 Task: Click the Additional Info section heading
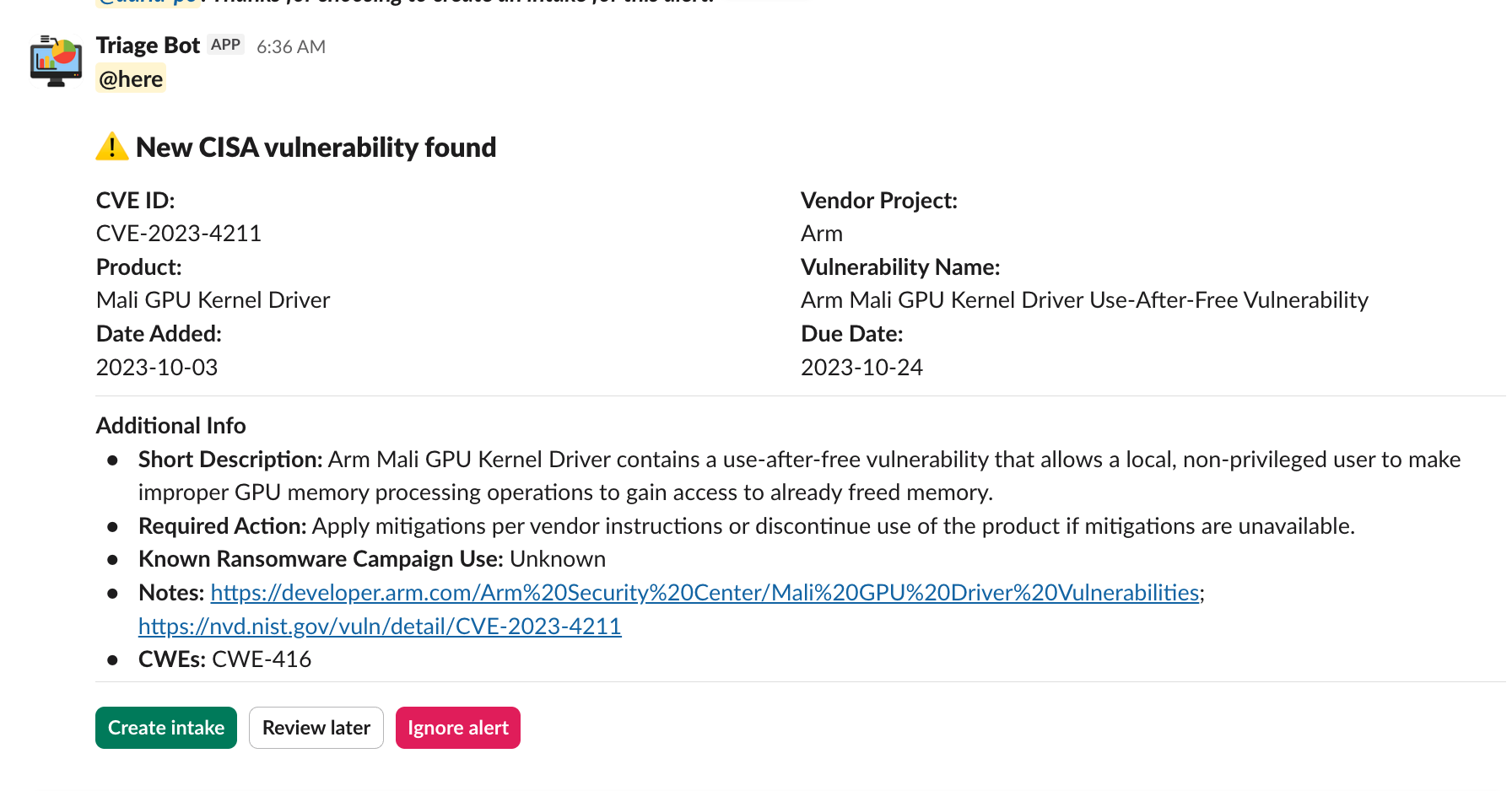pos(171,426)
